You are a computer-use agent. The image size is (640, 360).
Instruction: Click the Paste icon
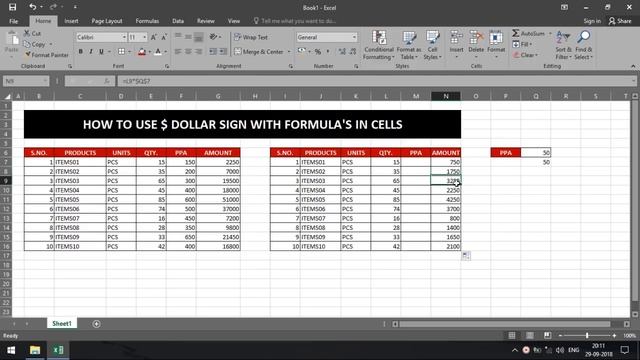[x=12, y=39]
